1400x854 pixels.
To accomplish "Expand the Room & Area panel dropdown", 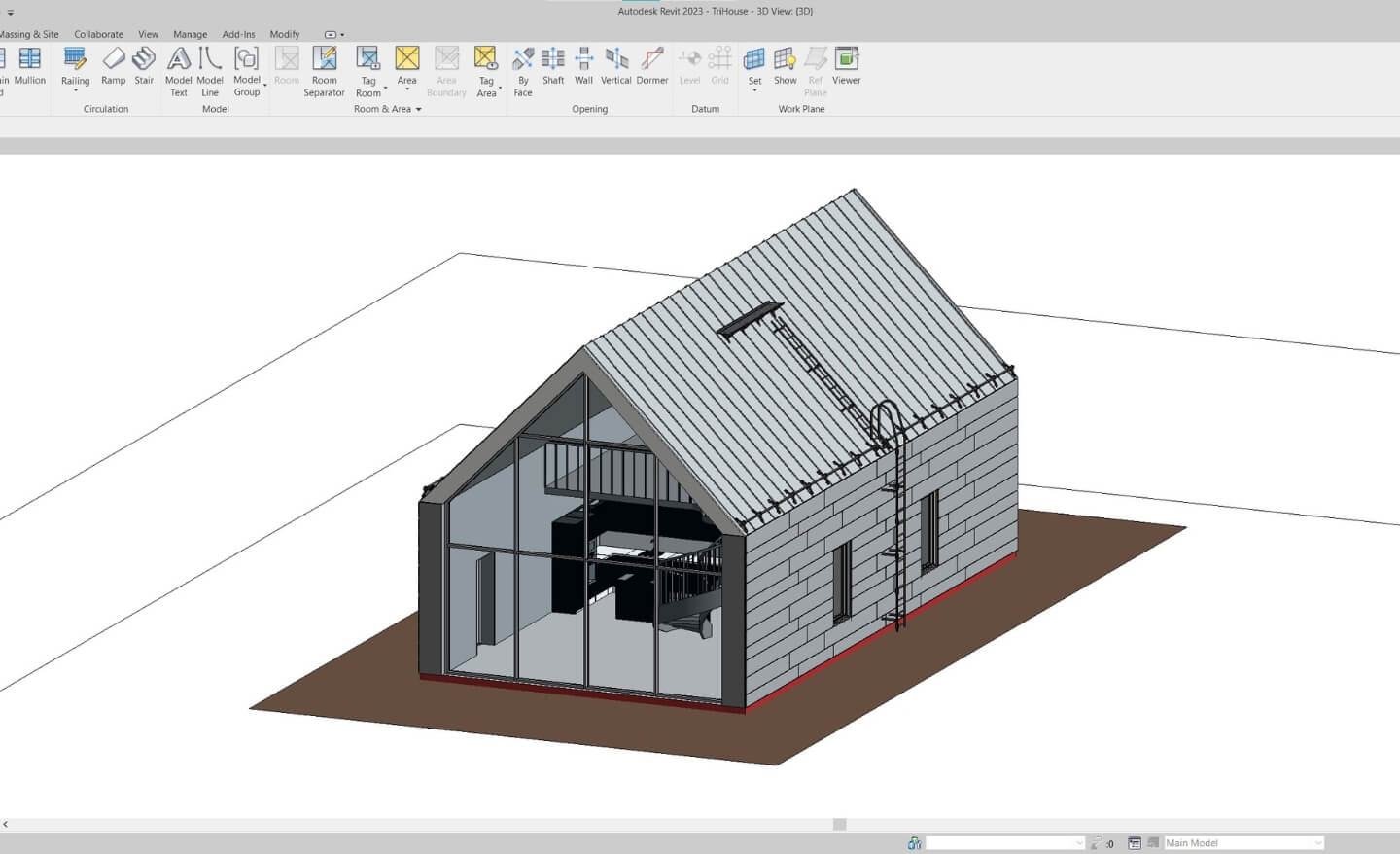I will coord(419,109).
